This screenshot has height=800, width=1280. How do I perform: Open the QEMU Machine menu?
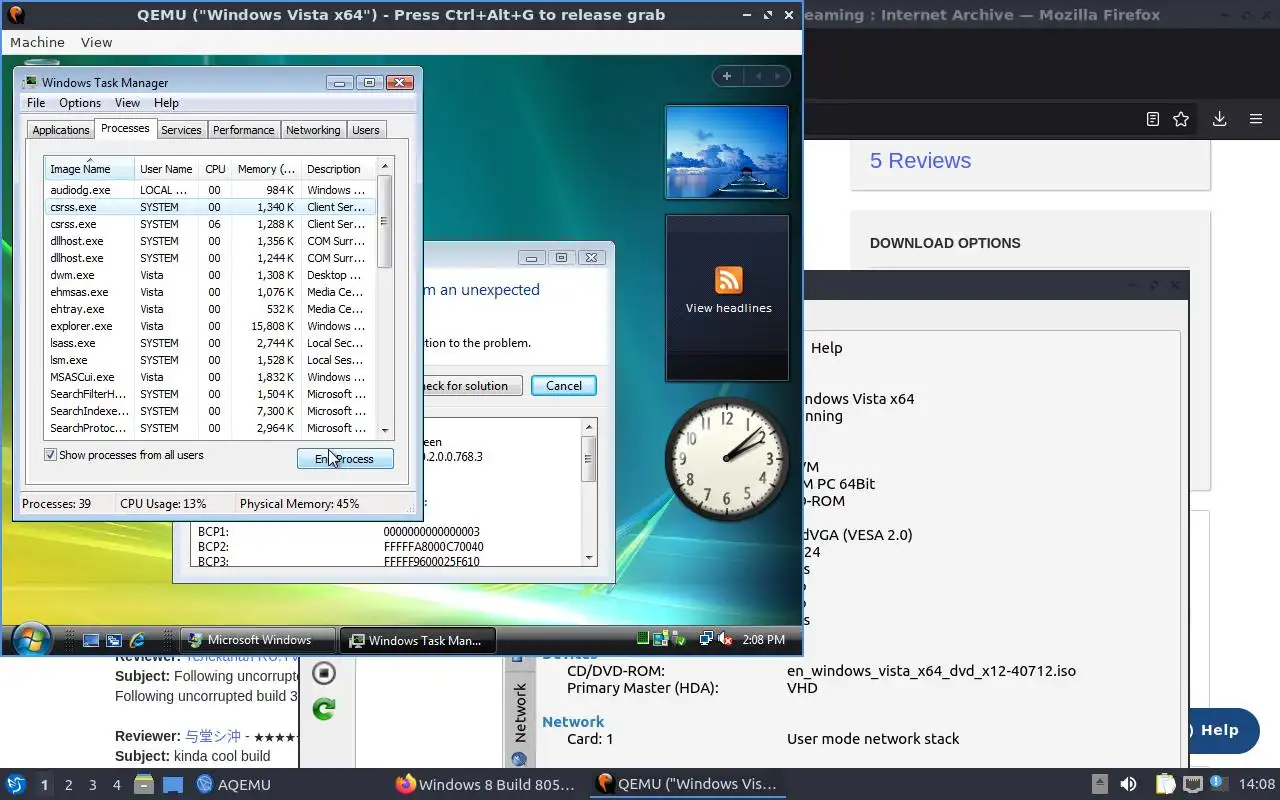37,42
